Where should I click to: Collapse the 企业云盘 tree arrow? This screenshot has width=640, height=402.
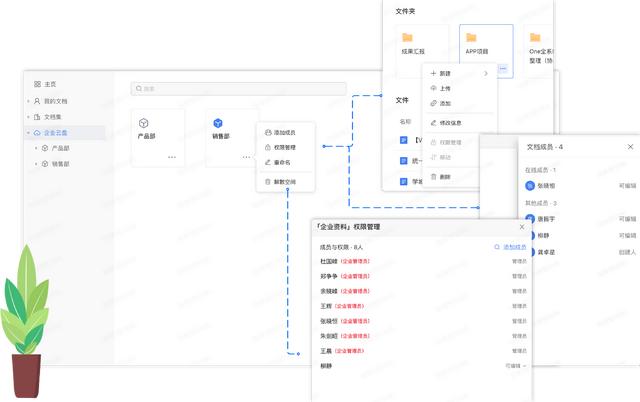click(x=28, y=133)
